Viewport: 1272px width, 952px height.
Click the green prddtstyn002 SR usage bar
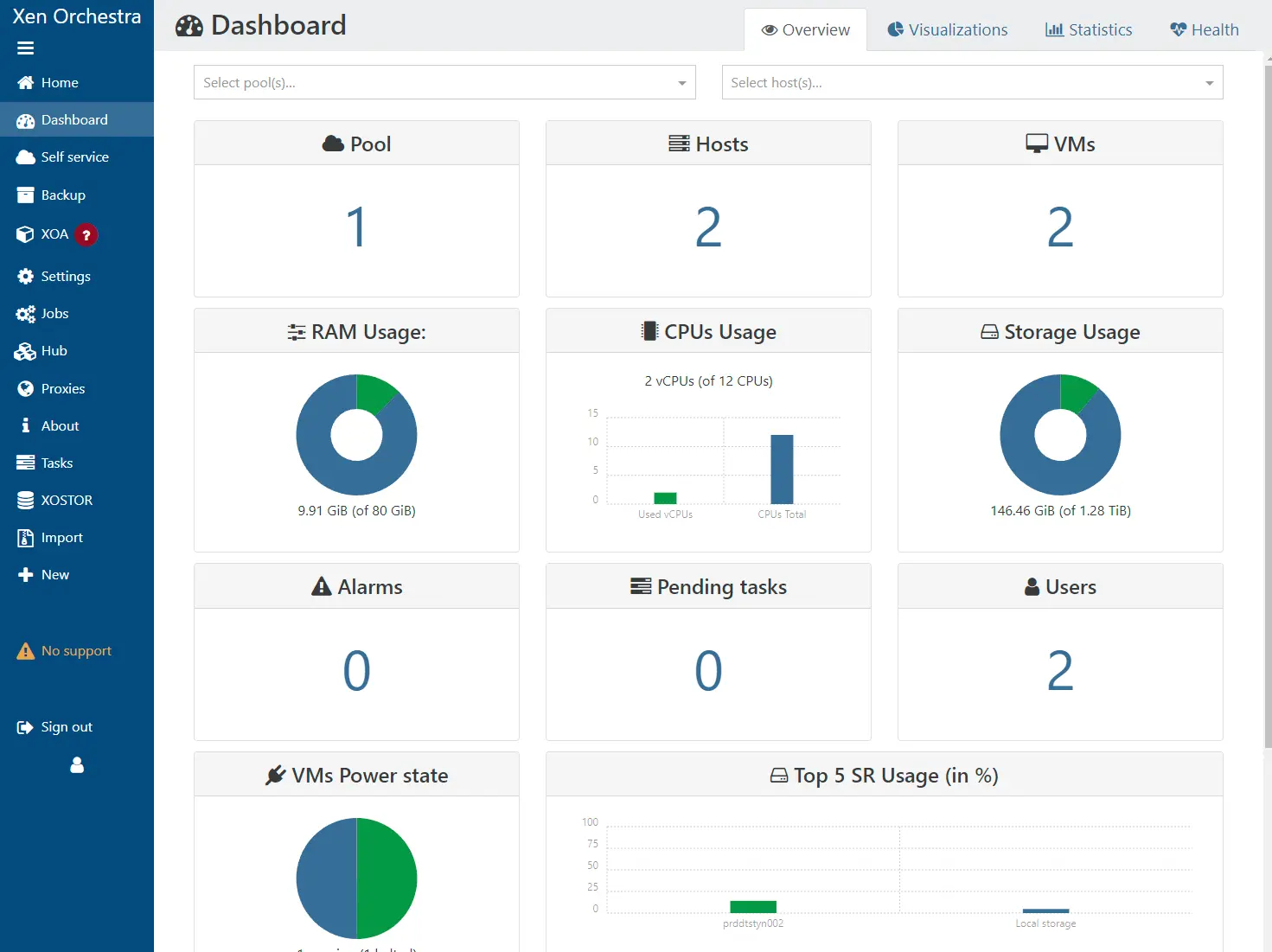pyautogui.click(x=753, y=907)
